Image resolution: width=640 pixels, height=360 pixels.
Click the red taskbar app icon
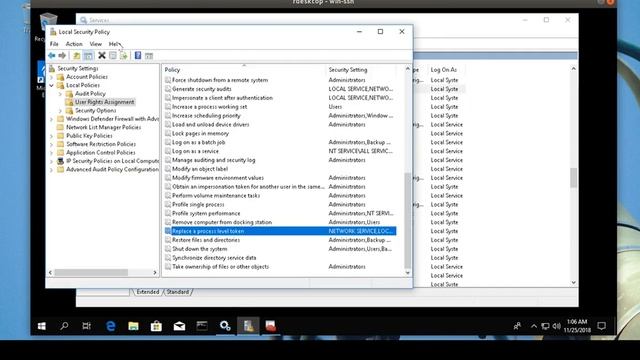pyautogui.click(x=271, y=326)
